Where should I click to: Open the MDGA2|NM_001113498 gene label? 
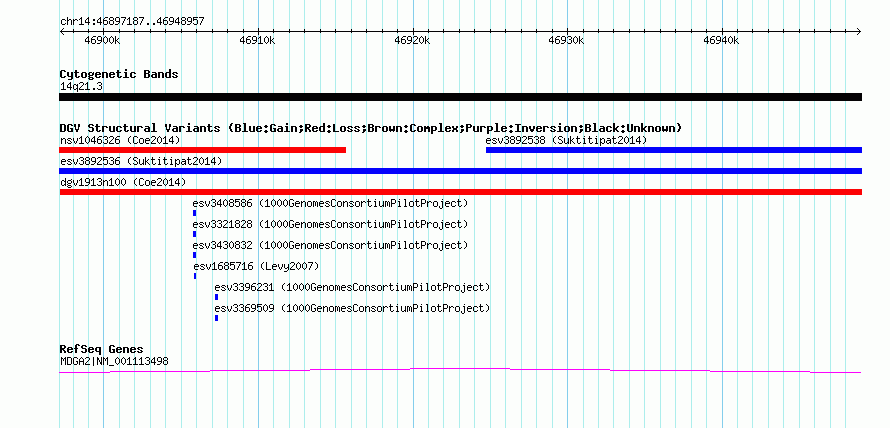point(114,361)
